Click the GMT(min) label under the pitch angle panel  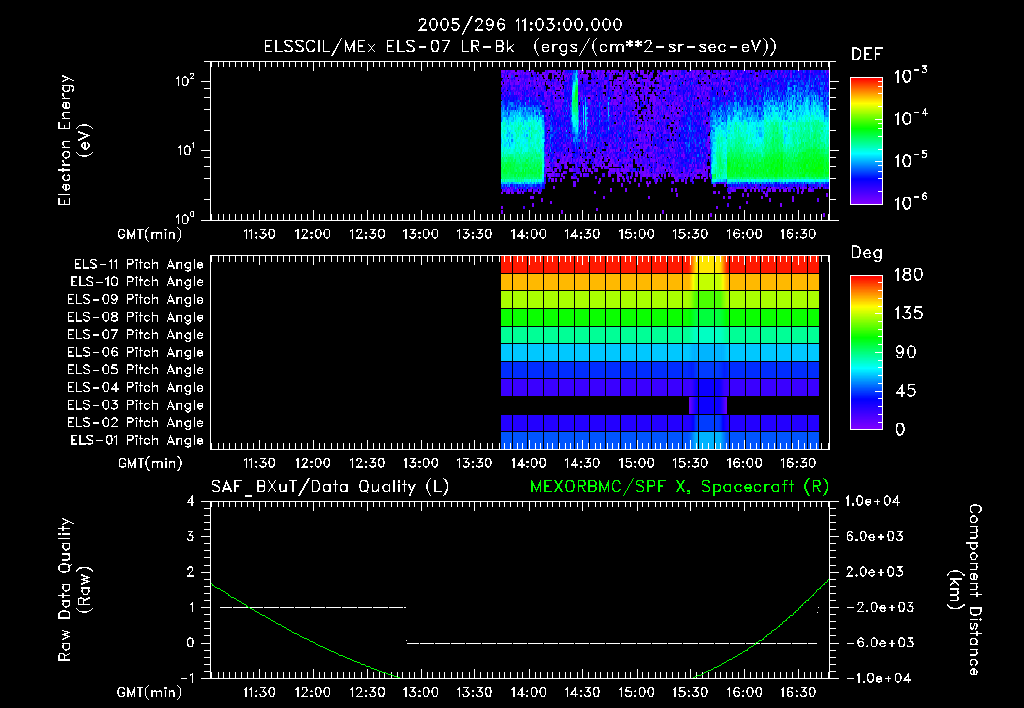pos(150,464)
